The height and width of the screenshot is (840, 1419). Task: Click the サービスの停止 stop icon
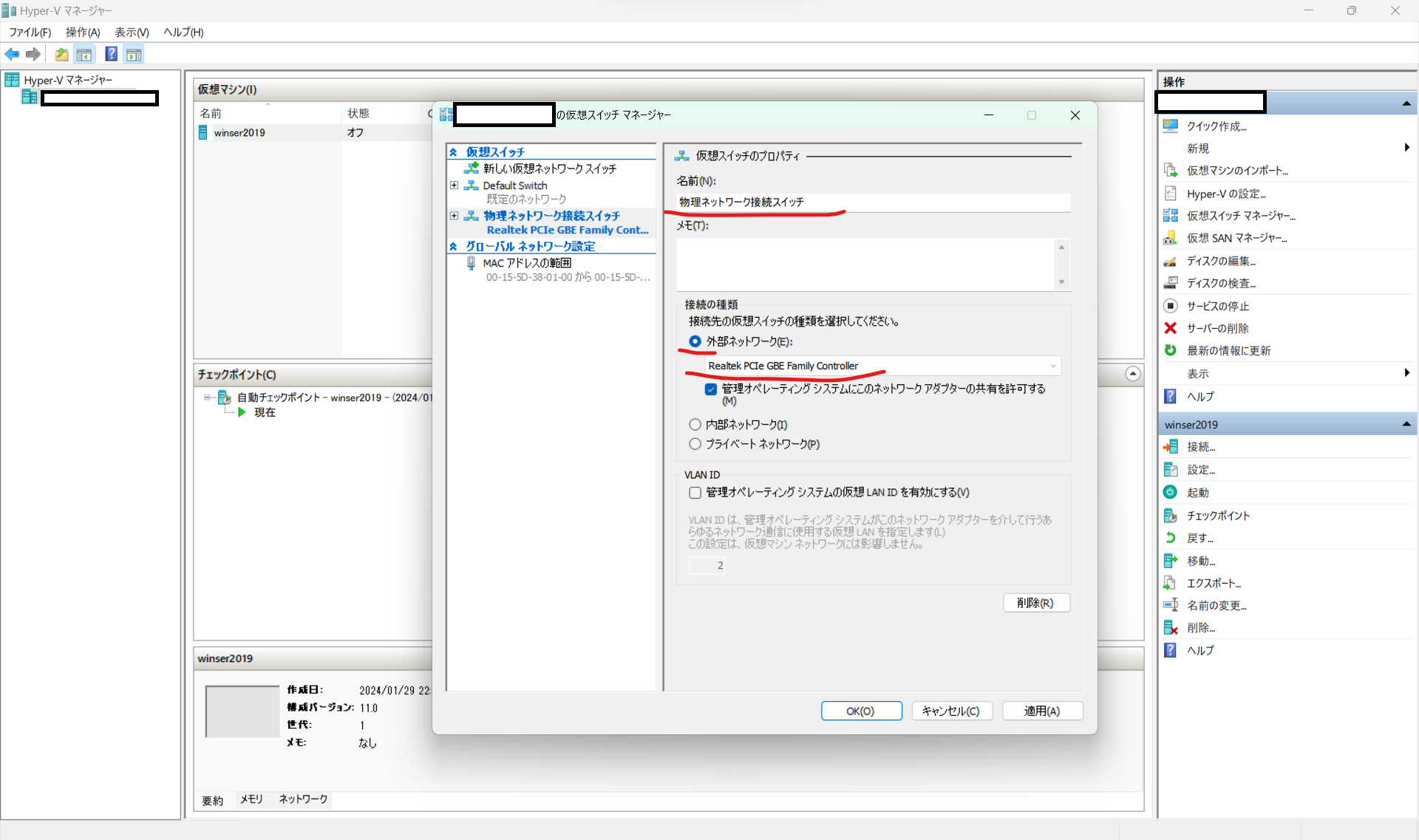[x=1170, y=306]
